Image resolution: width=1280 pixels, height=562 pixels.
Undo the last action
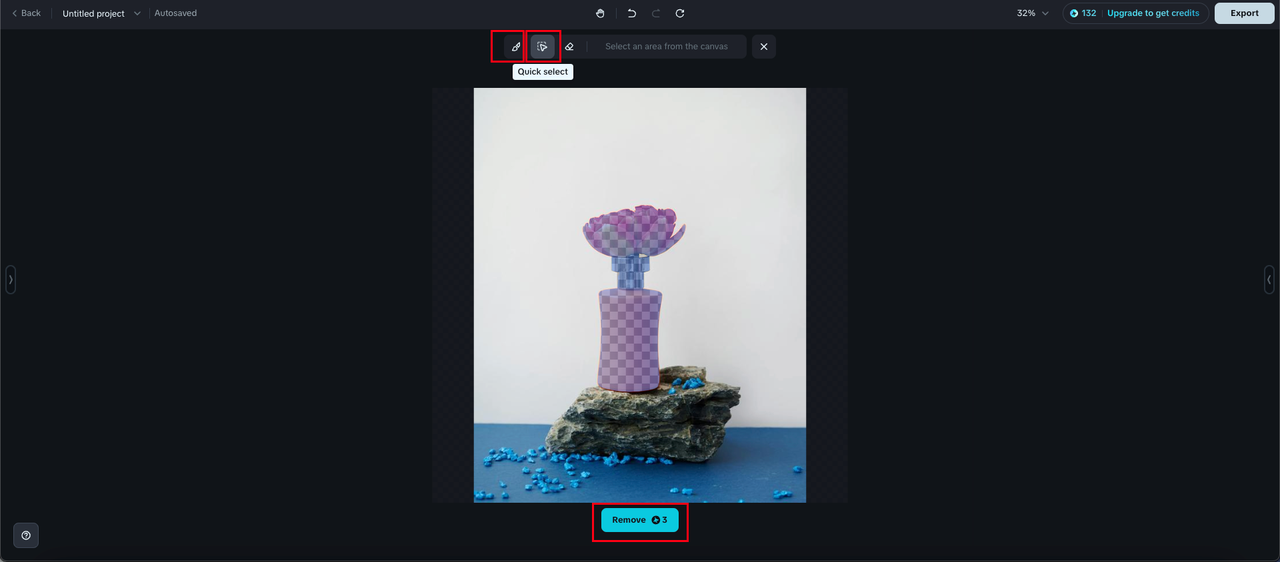pos(632,13)
